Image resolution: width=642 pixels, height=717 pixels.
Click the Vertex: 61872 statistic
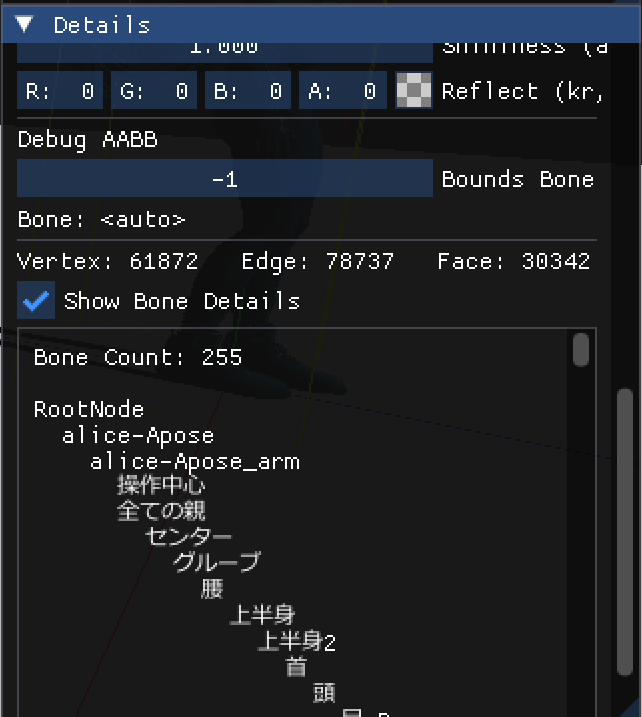click(108, 261)
